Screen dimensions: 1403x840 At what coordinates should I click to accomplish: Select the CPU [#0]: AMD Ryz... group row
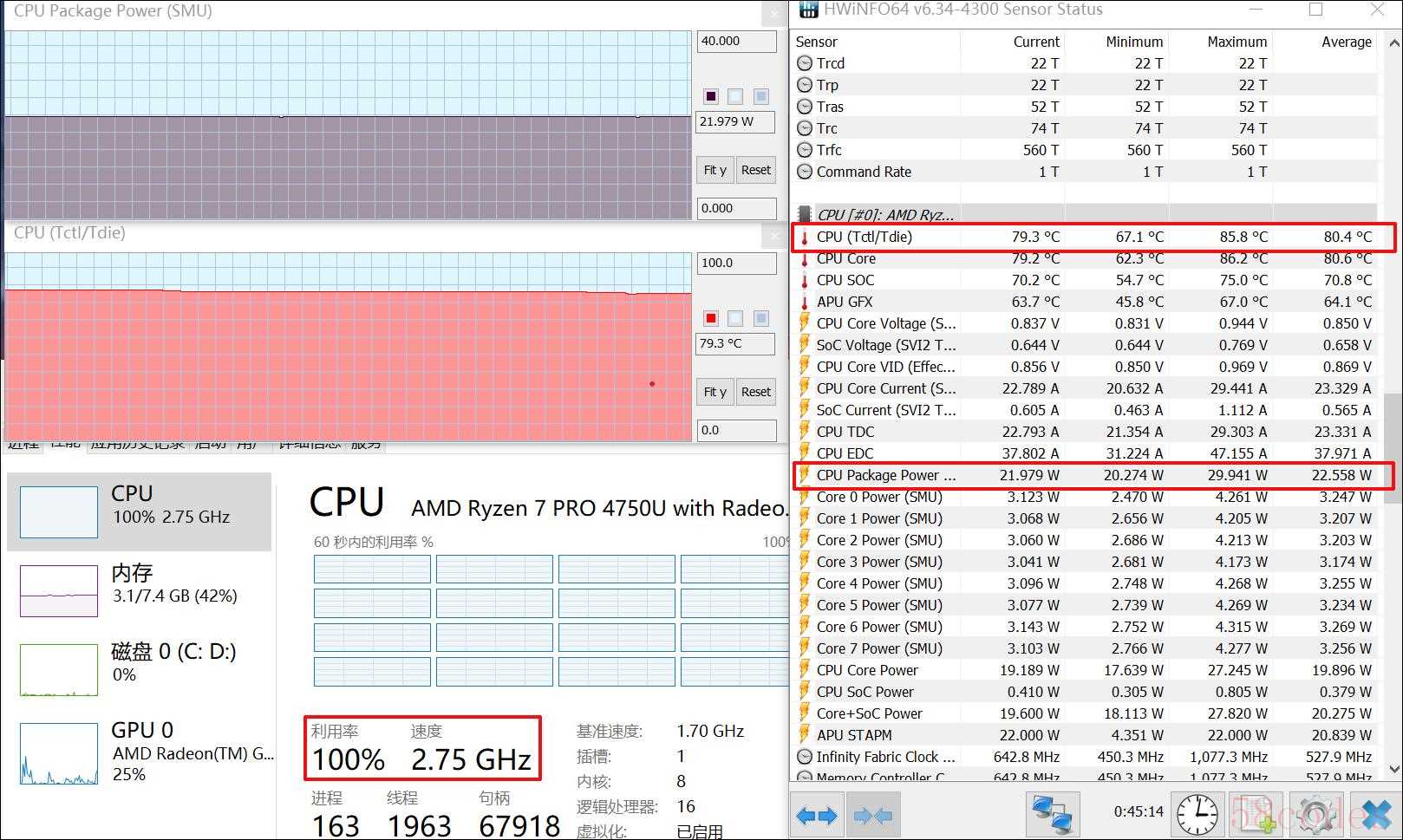tap(1084, 214)
